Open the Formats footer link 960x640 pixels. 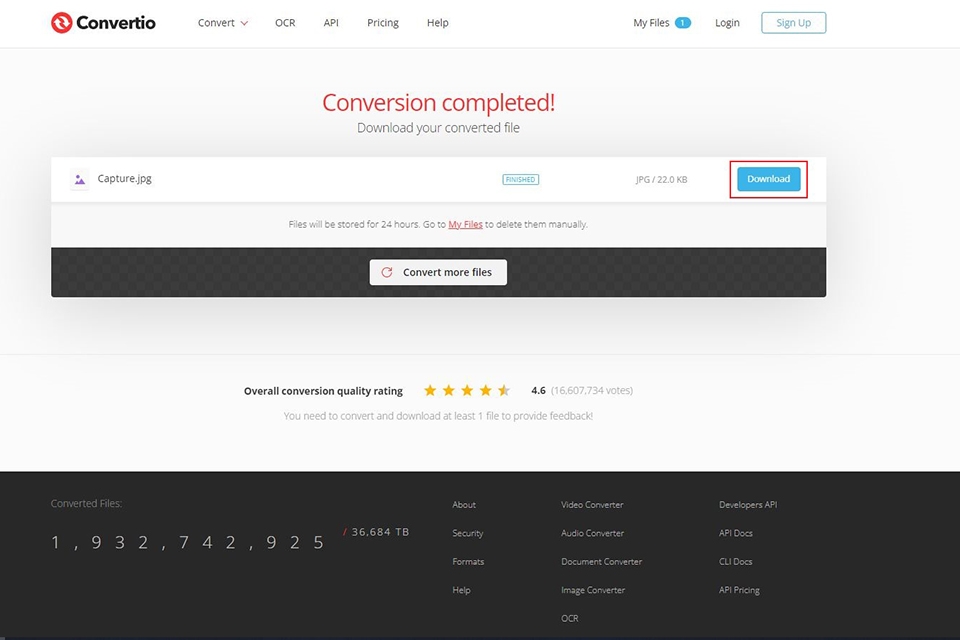point(468,561)
